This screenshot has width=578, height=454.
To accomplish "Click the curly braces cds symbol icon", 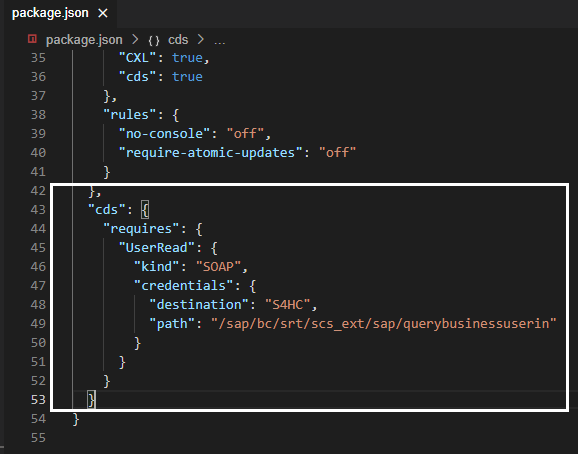I will click(154, 40).
